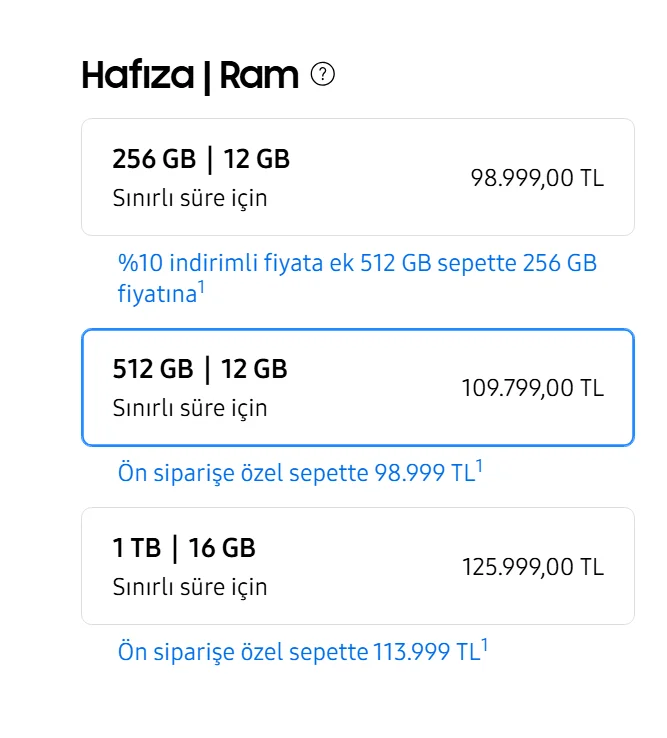Open the %10 indirimli fiyata promo link
The image size is (667, 738).
(x=356, y=264)
